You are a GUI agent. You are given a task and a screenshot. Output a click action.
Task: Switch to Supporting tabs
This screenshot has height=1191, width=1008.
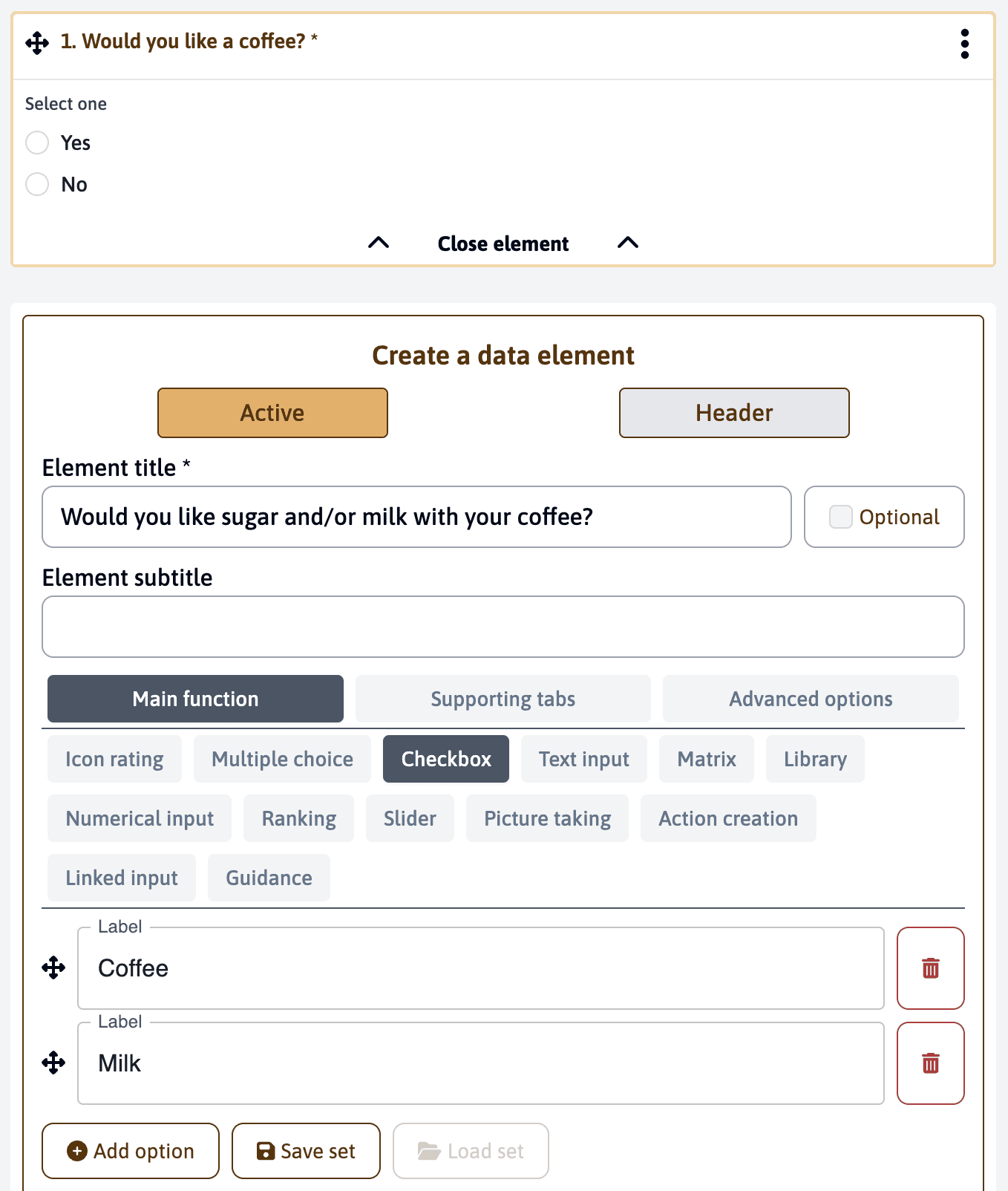tap(503, 699)
